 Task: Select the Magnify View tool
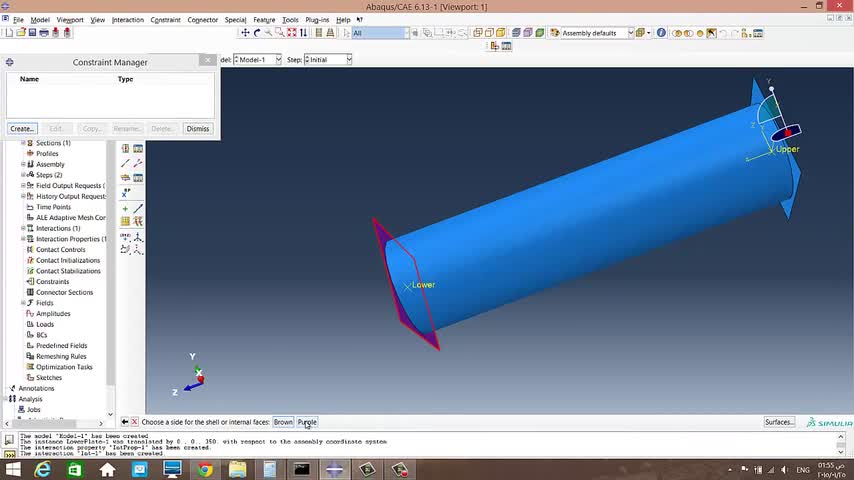point(268,33)
